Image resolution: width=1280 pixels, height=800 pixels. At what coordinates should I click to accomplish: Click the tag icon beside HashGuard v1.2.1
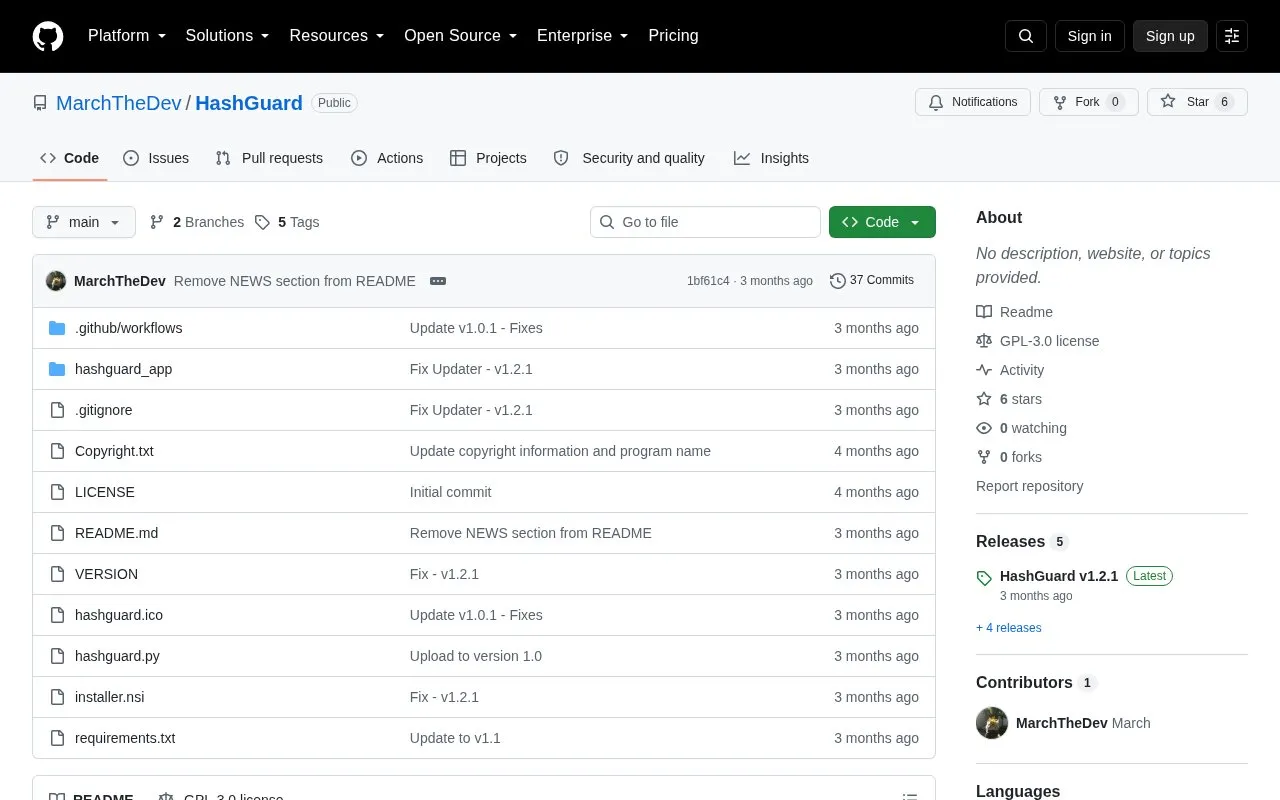coord(984,578)
